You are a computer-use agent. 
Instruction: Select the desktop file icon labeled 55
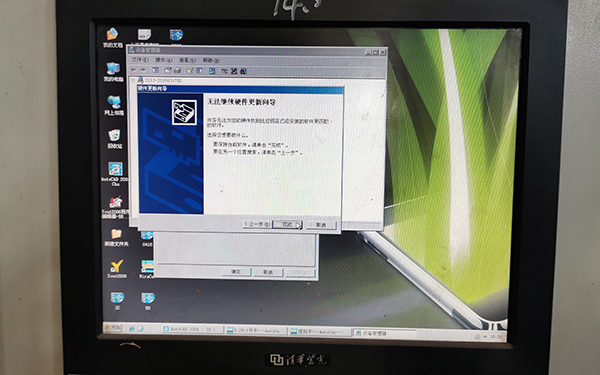click(148, 301)
